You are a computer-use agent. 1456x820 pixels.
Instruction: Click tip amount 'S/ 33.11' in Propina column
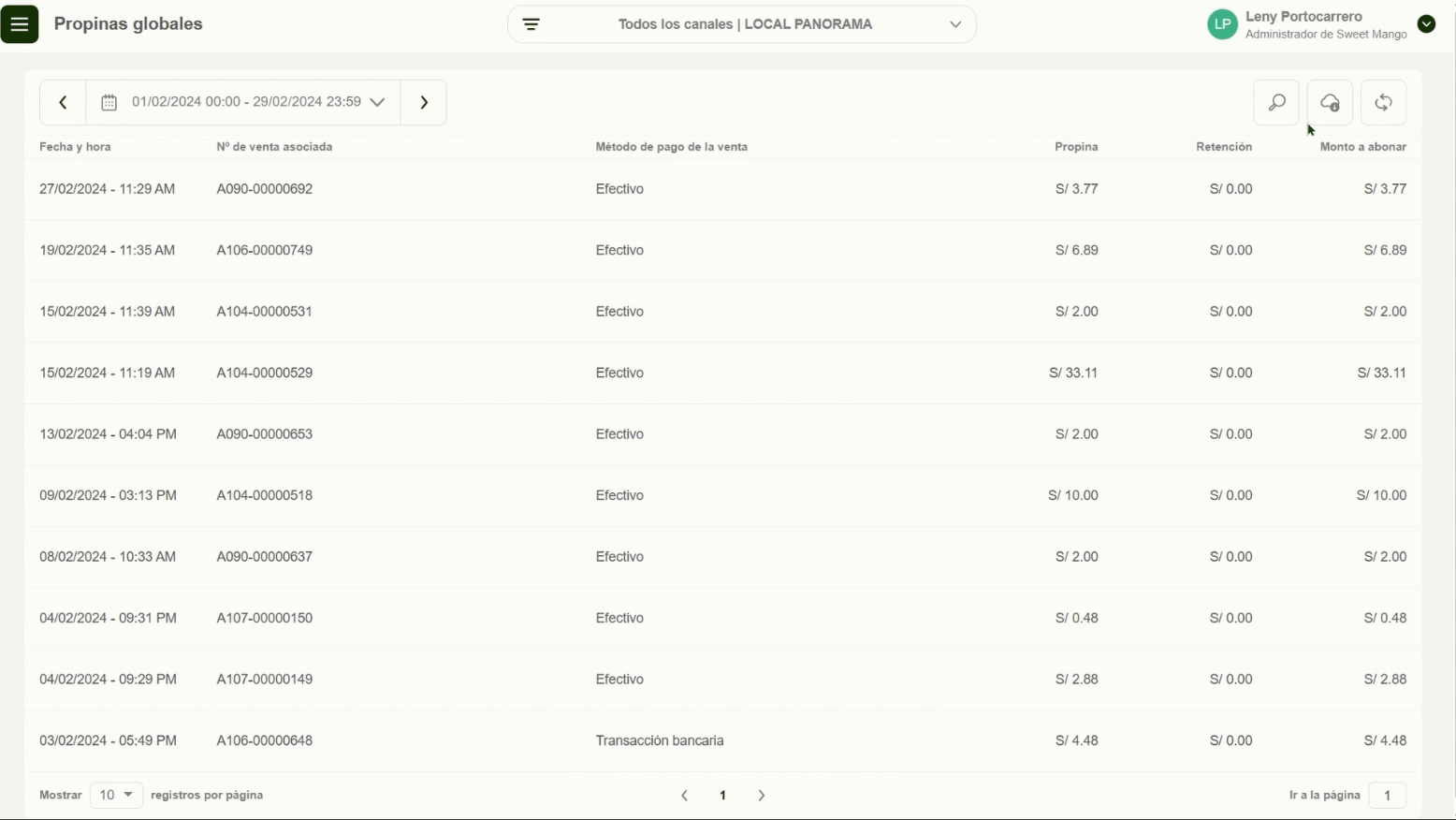click(1073, 373)
